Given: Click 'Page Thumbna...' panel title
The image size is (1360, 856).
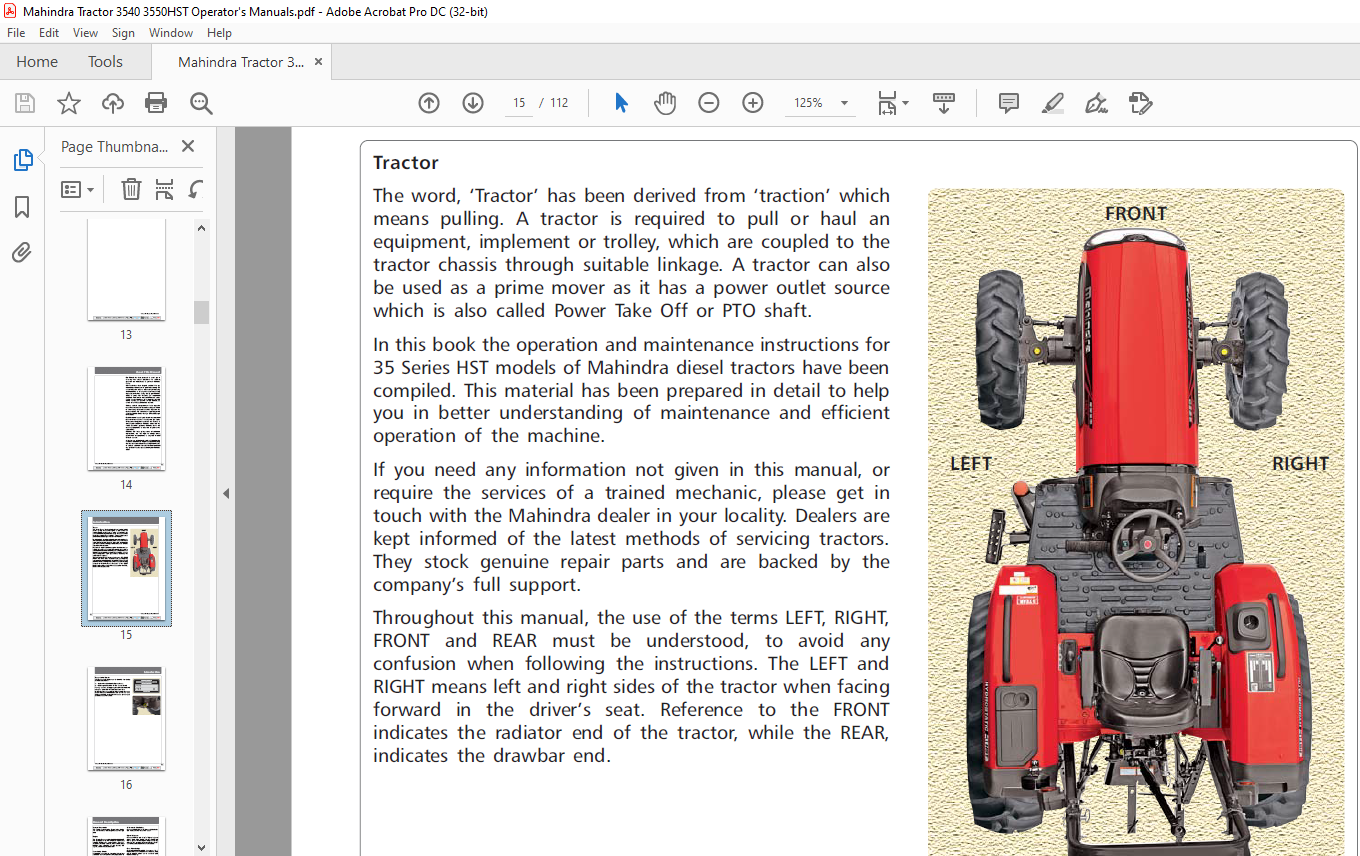Looking at the screenshot, I should [115, 146].
